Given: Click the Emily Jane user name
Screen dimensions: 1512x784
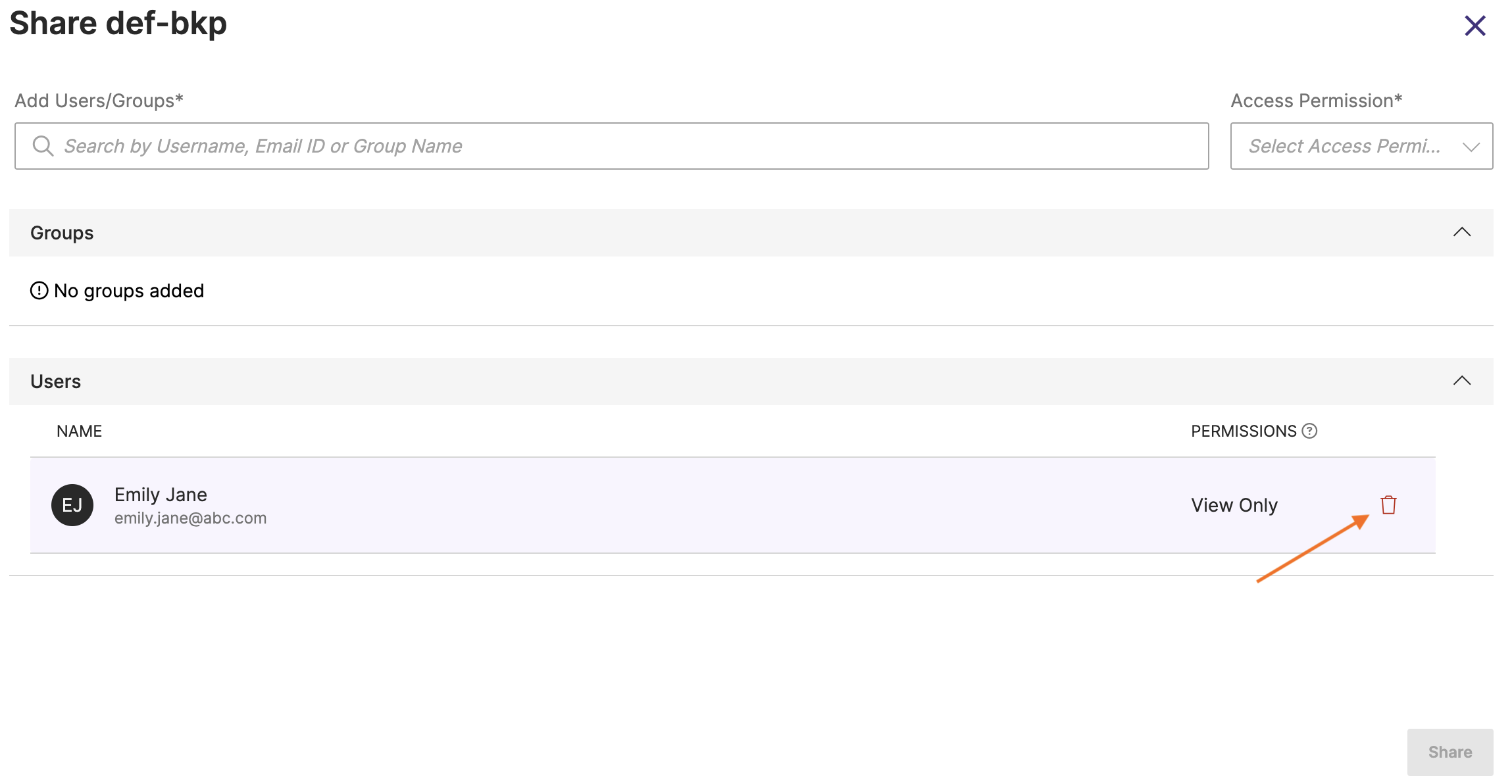Looking at the screenshot, I should (161, 495).
